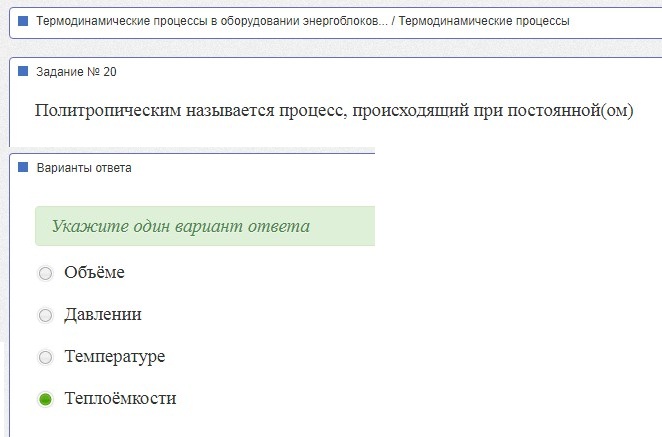
Task: Open Термодинамические процессы в оборудовании энергоблоков breadcrumb
Action: pyautogui.click(x=212, y=21)
